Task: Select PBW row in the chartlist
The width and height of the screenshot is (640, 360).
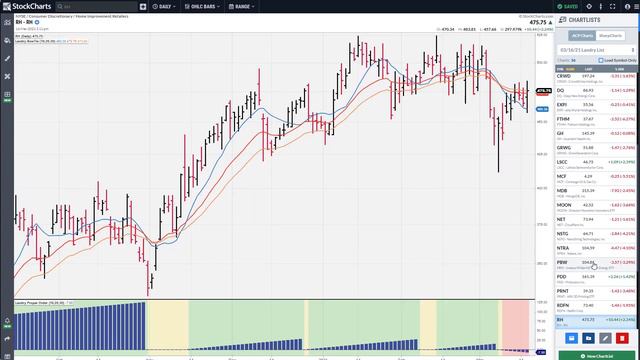Action: (x=596, y=264)
